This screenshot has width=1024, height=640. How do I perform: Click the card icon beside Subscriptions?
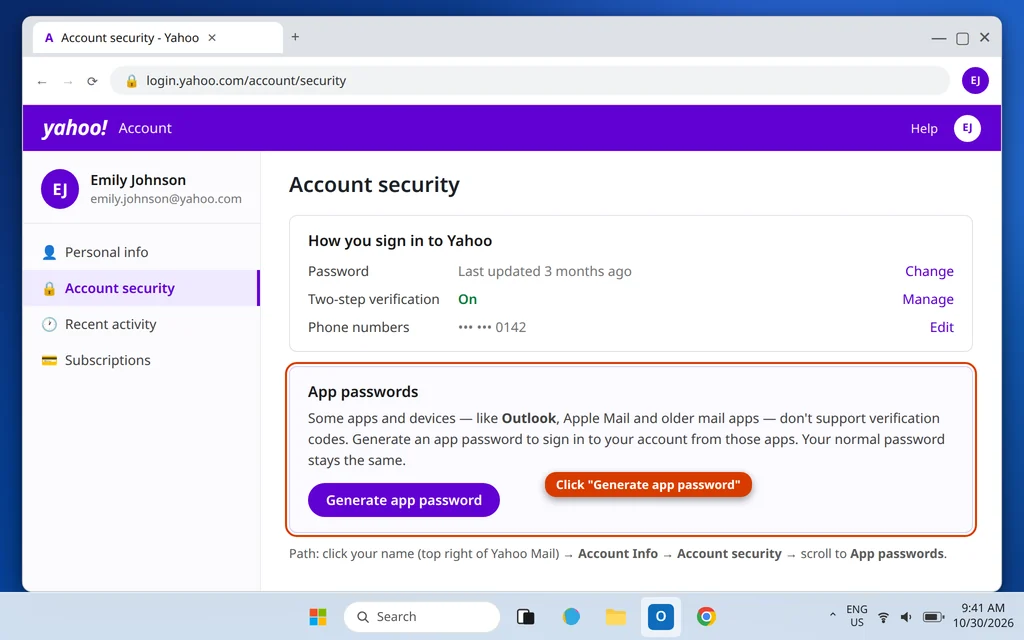[49, 360]
